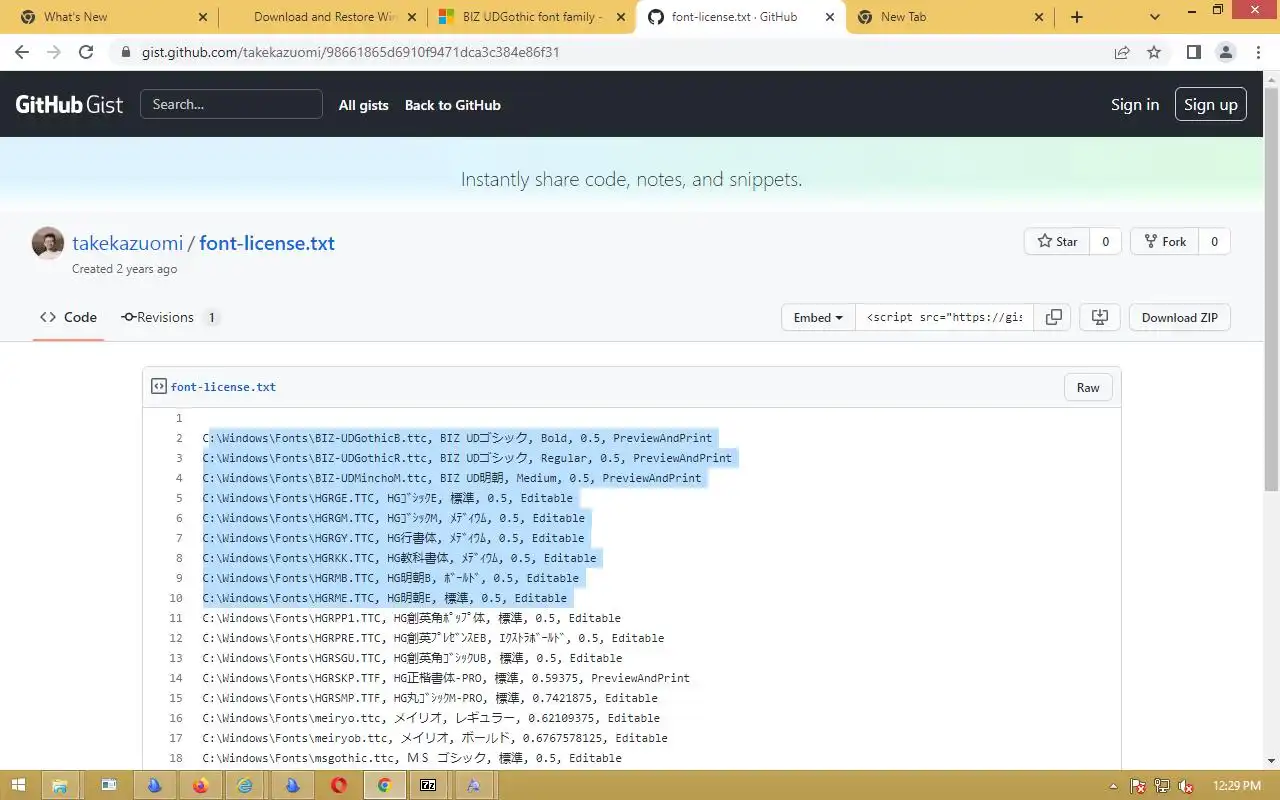The height and width of the screenshot is (800, 1280).
Task: Reload the page with the refresh icon
Action: click(x=86, y=52)
